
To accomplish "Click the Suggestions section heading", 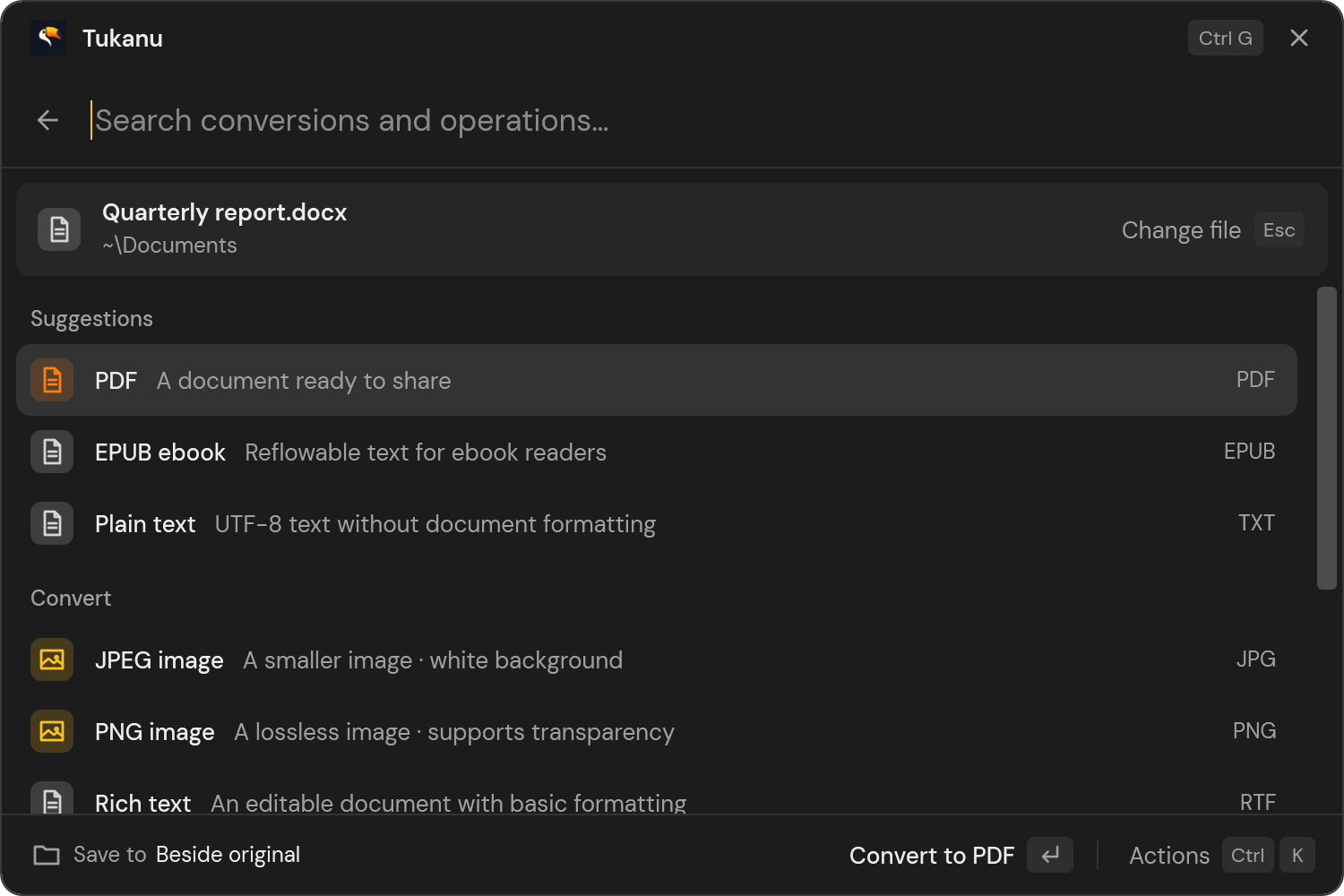I will pyautogui.click(x=91, y=319).
